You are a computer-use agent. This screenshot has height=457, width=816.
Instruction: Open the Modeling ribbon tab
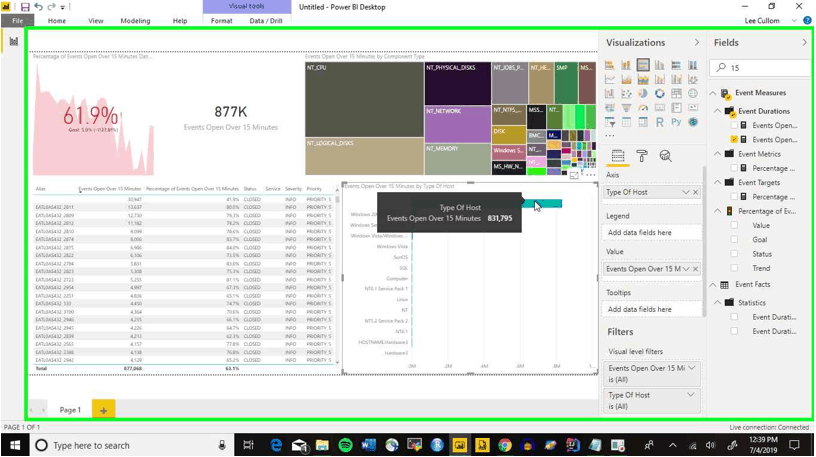135,21
